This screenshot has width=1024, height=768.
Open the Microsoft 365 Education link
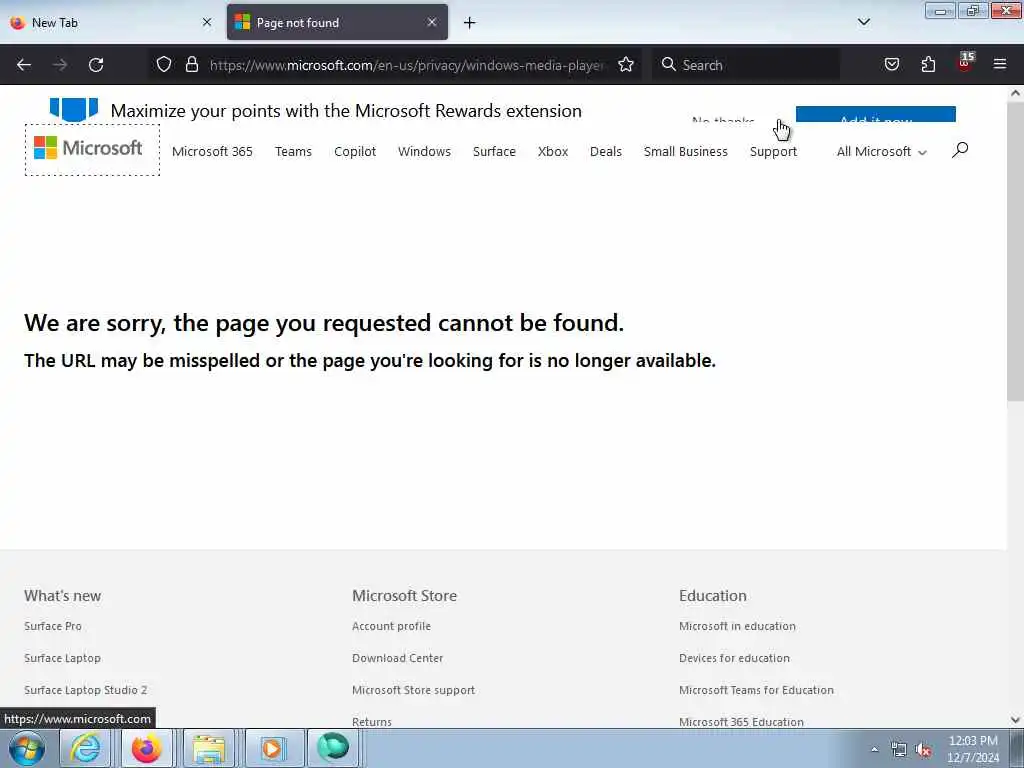click(x=741, y=722)
